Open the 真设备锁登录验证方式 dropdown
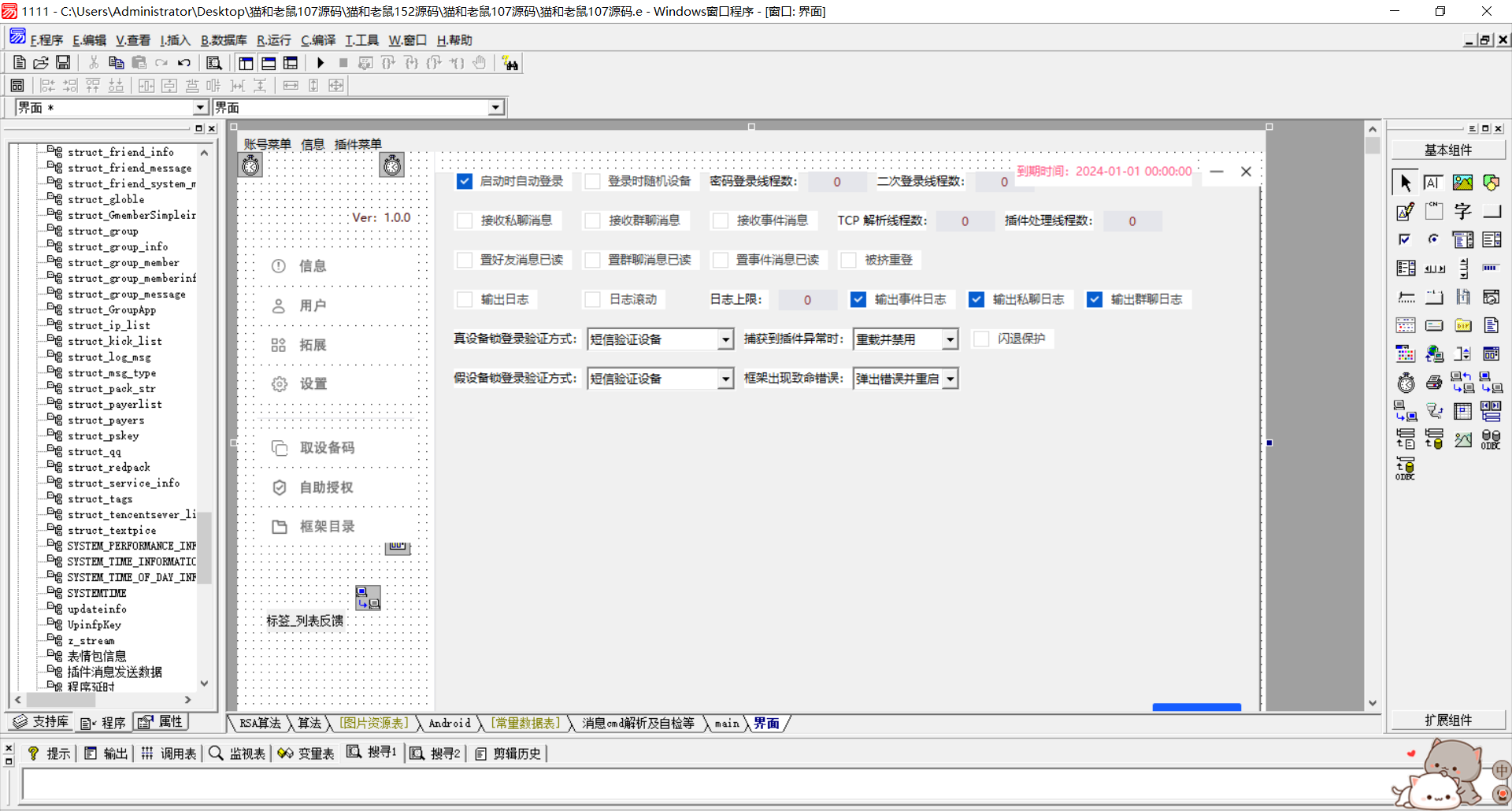 725,339
